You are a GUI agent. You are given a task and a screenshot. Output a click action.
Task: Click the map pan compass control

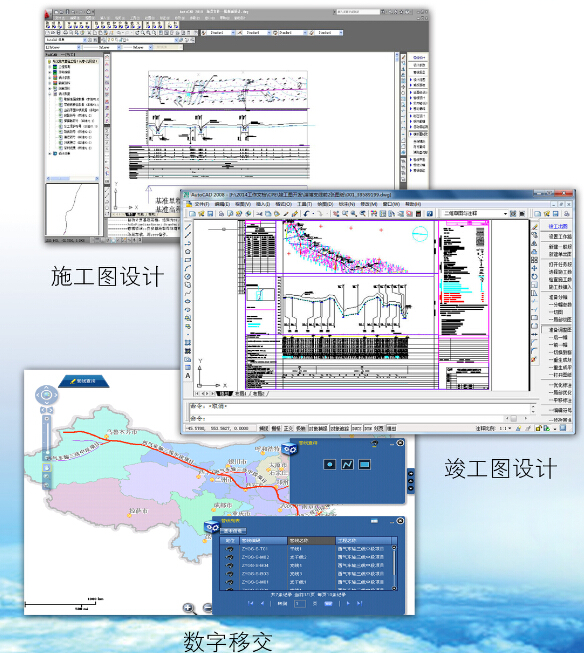[x=46, y=395]
